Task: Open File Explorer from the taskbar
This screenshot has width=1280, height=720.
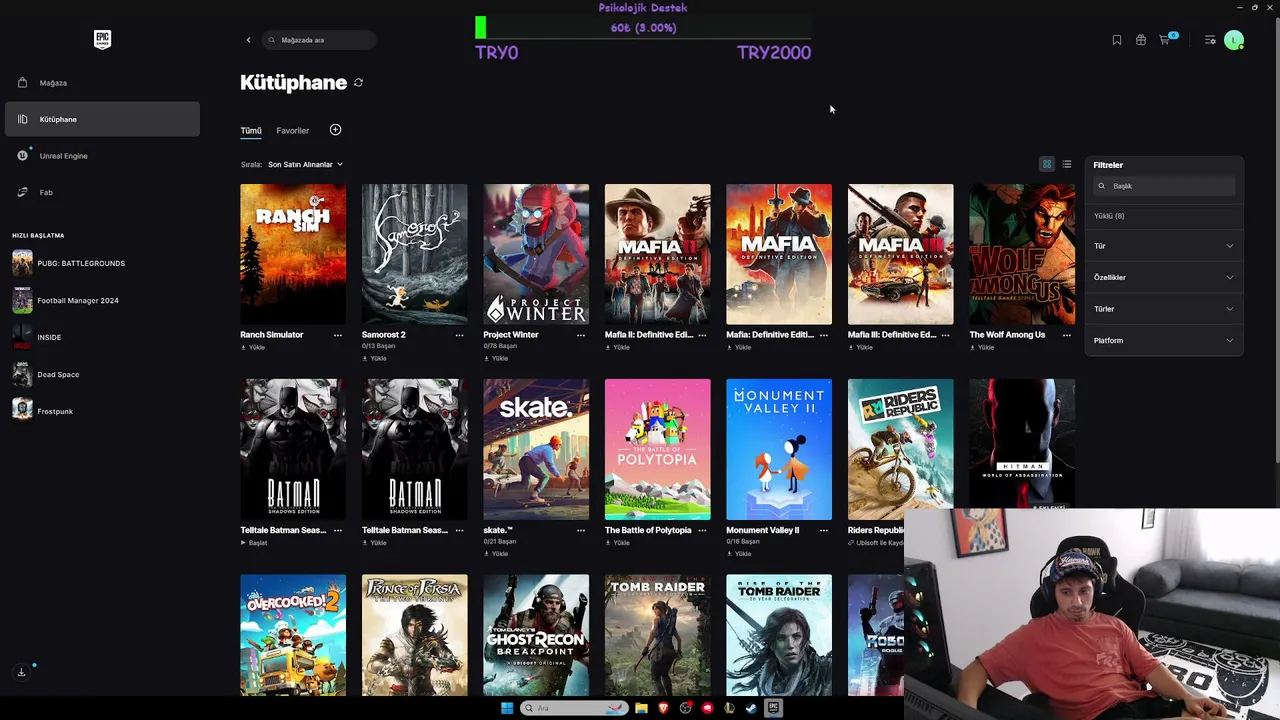Action: (x=641, y=708)
